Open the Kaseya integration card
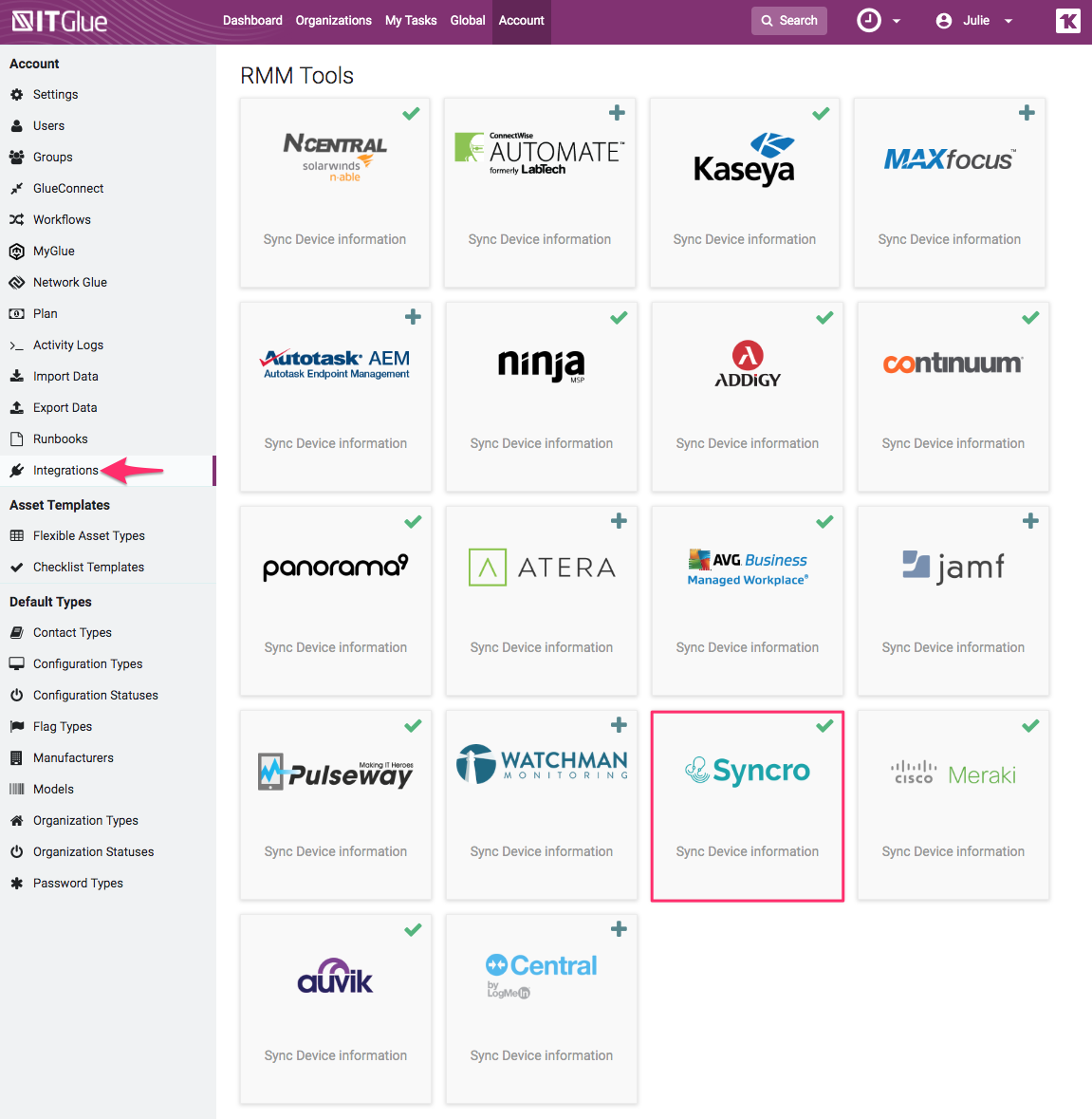The width and height of the screenshot is (1092, 1119). point(745,193)
